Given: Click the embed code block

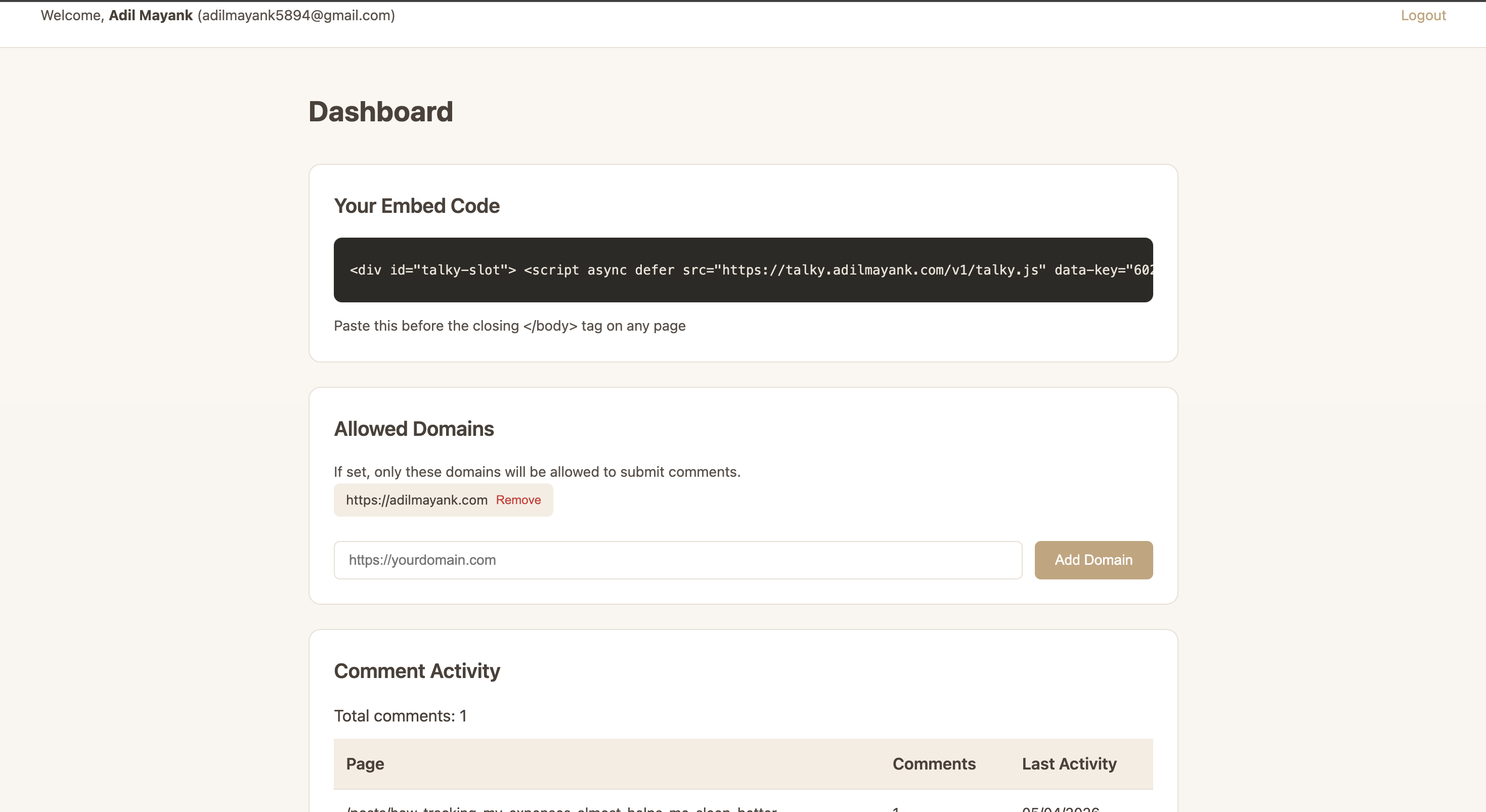Looking at the screenshot, I should (743, 270).
